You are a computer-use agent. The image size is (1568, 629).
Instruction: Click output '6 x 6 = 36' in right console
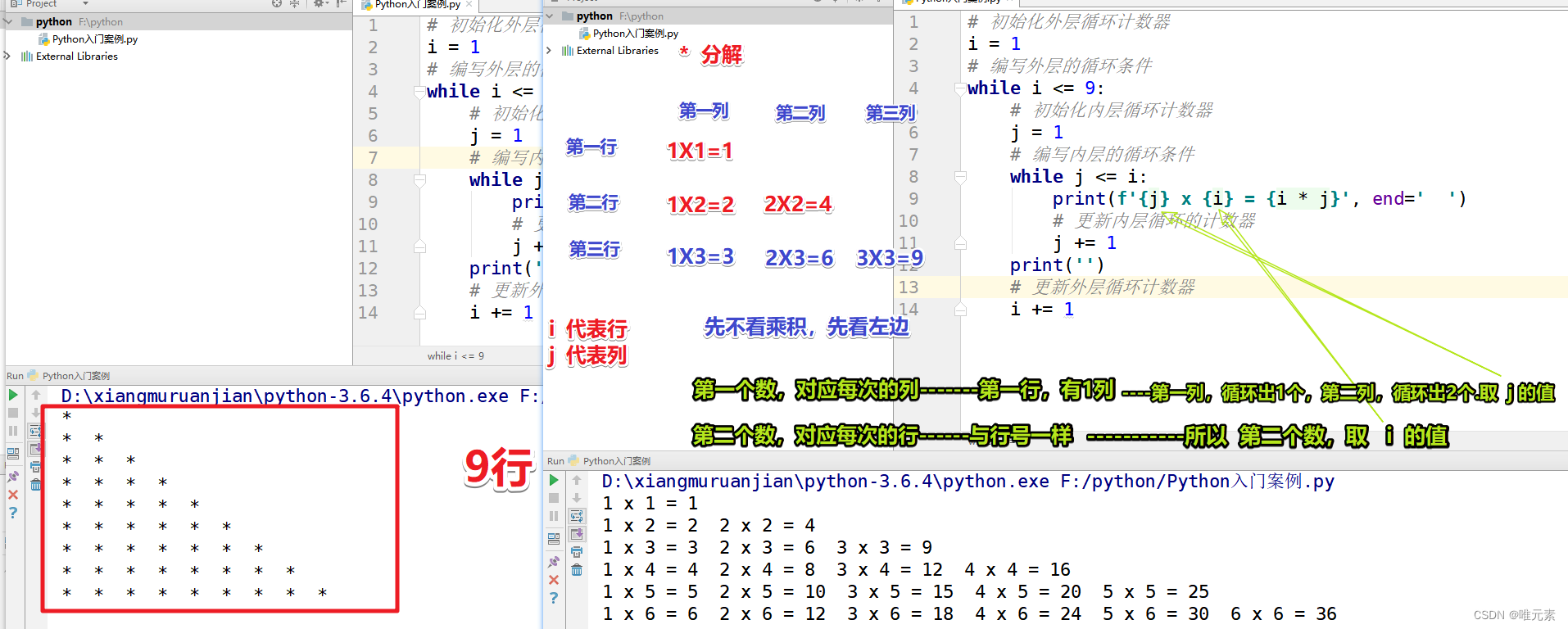pyautogui.click(x=1284, y=613)
